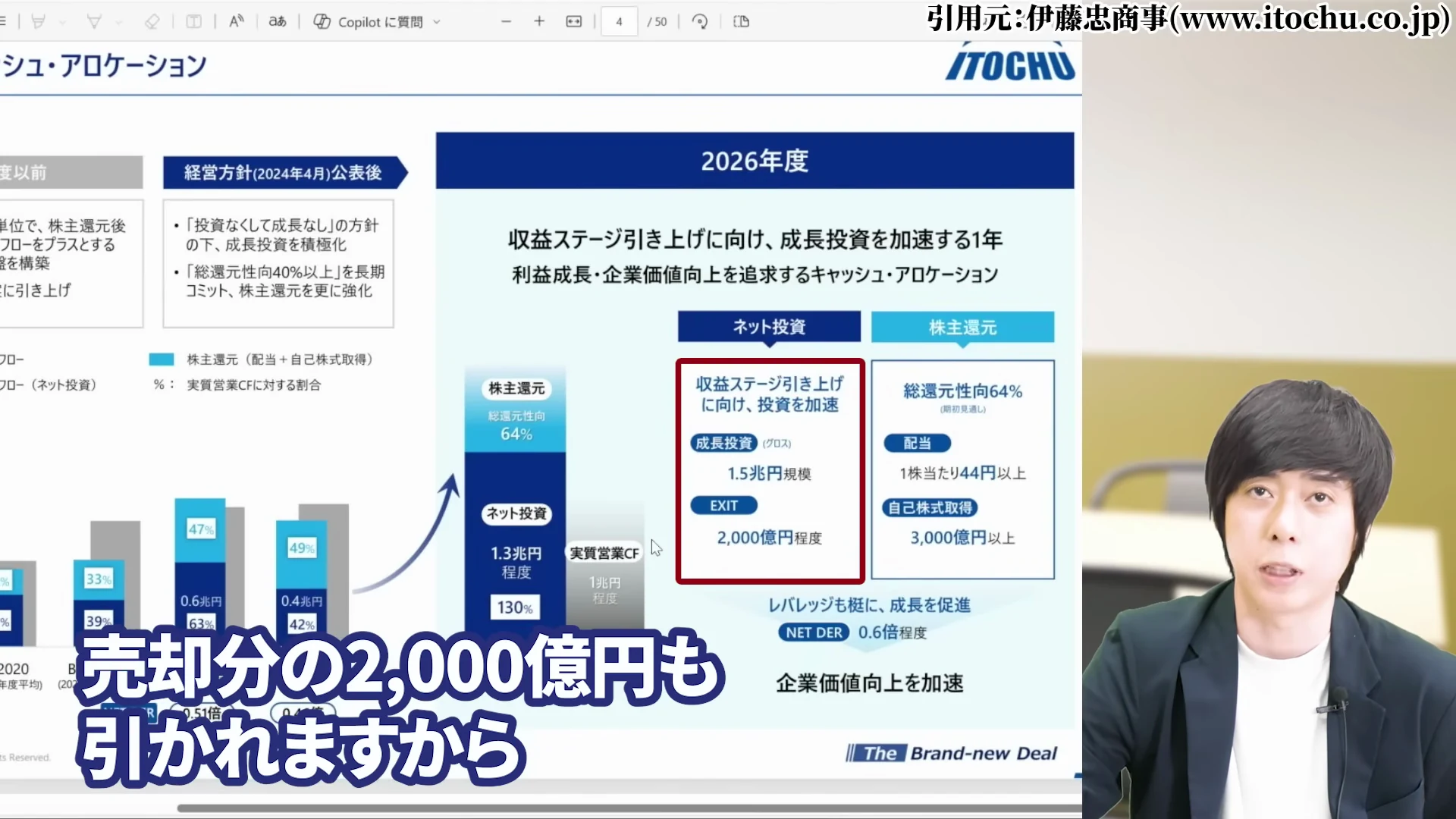The image size is (1456, 819).
Task: Open the Page view icon
Action: pos(742,21)
